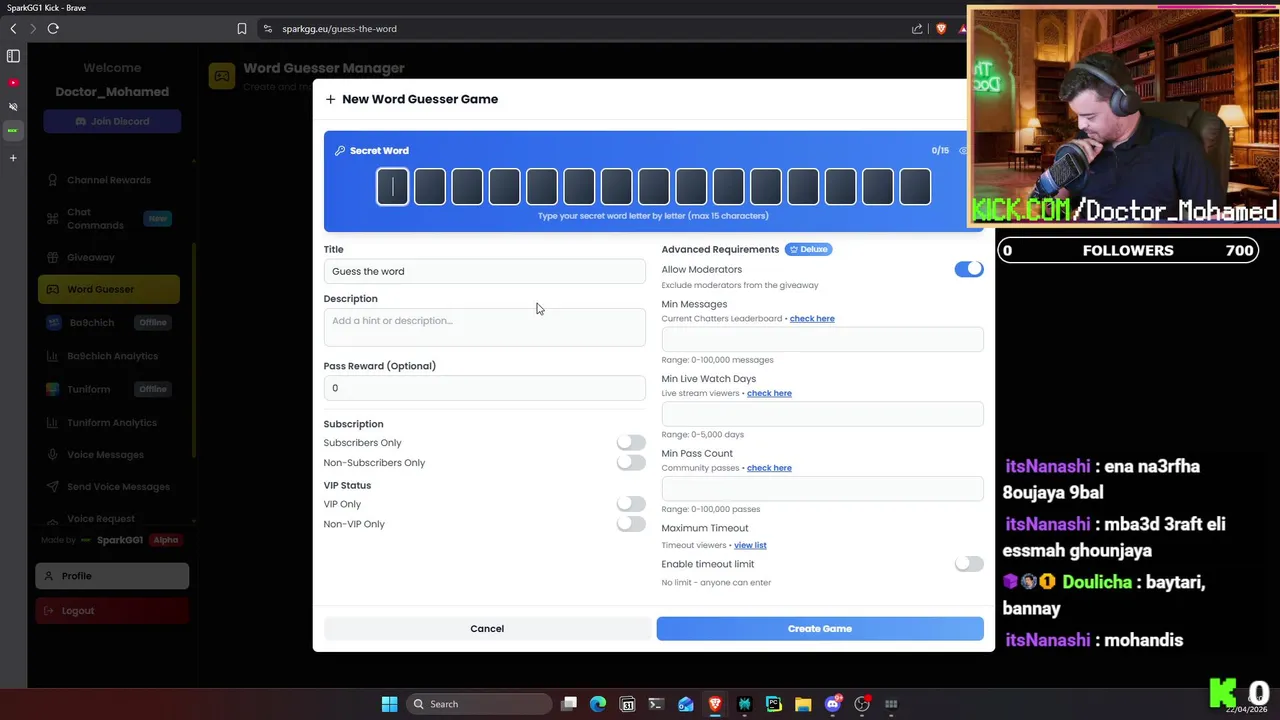Open 'check here' link under Min Pass Count

(x=769, y=468)
